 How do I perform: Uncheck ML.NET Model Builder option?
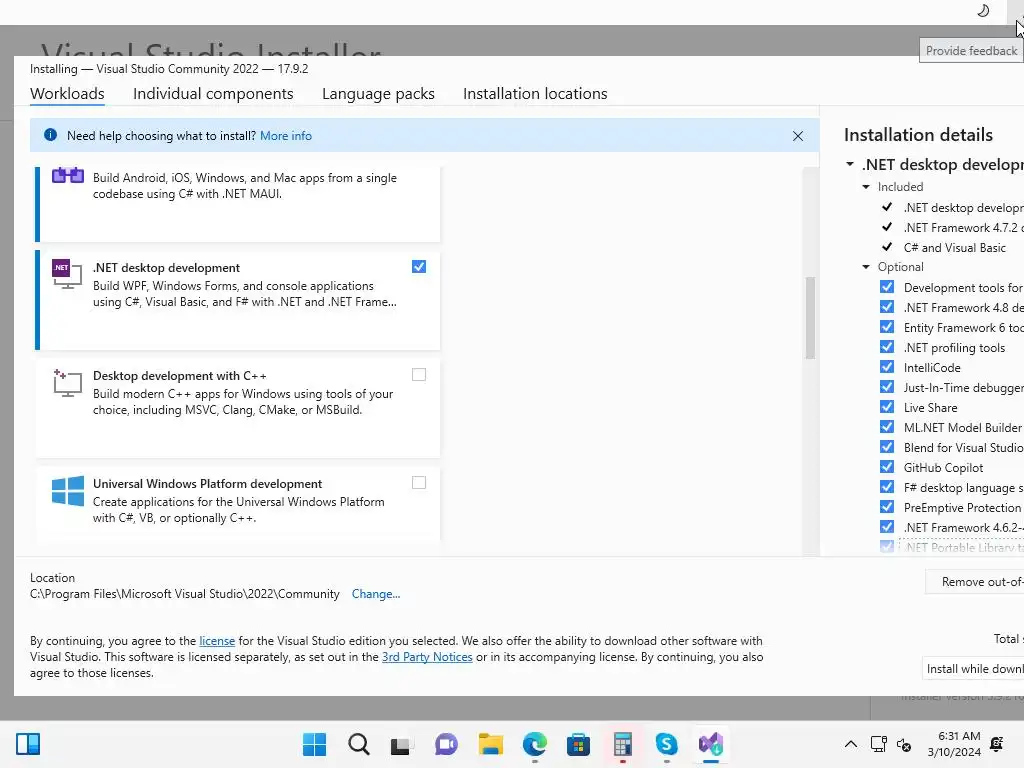(886, 427)
